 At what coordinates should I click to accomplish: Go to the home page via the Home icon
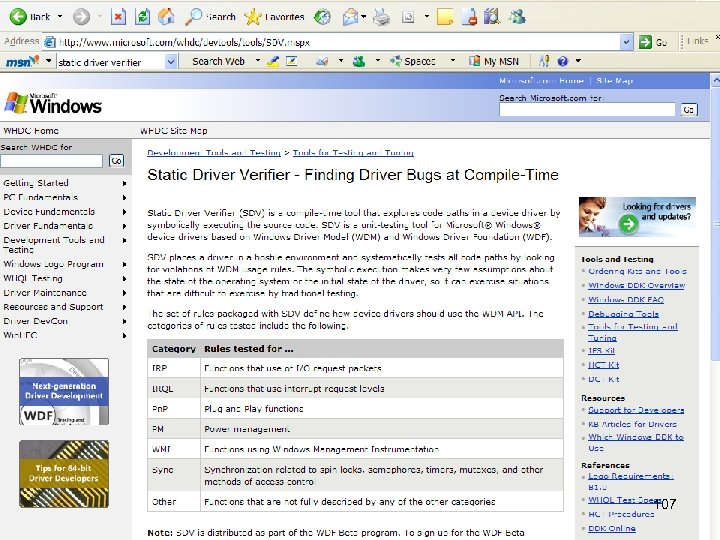166,17
